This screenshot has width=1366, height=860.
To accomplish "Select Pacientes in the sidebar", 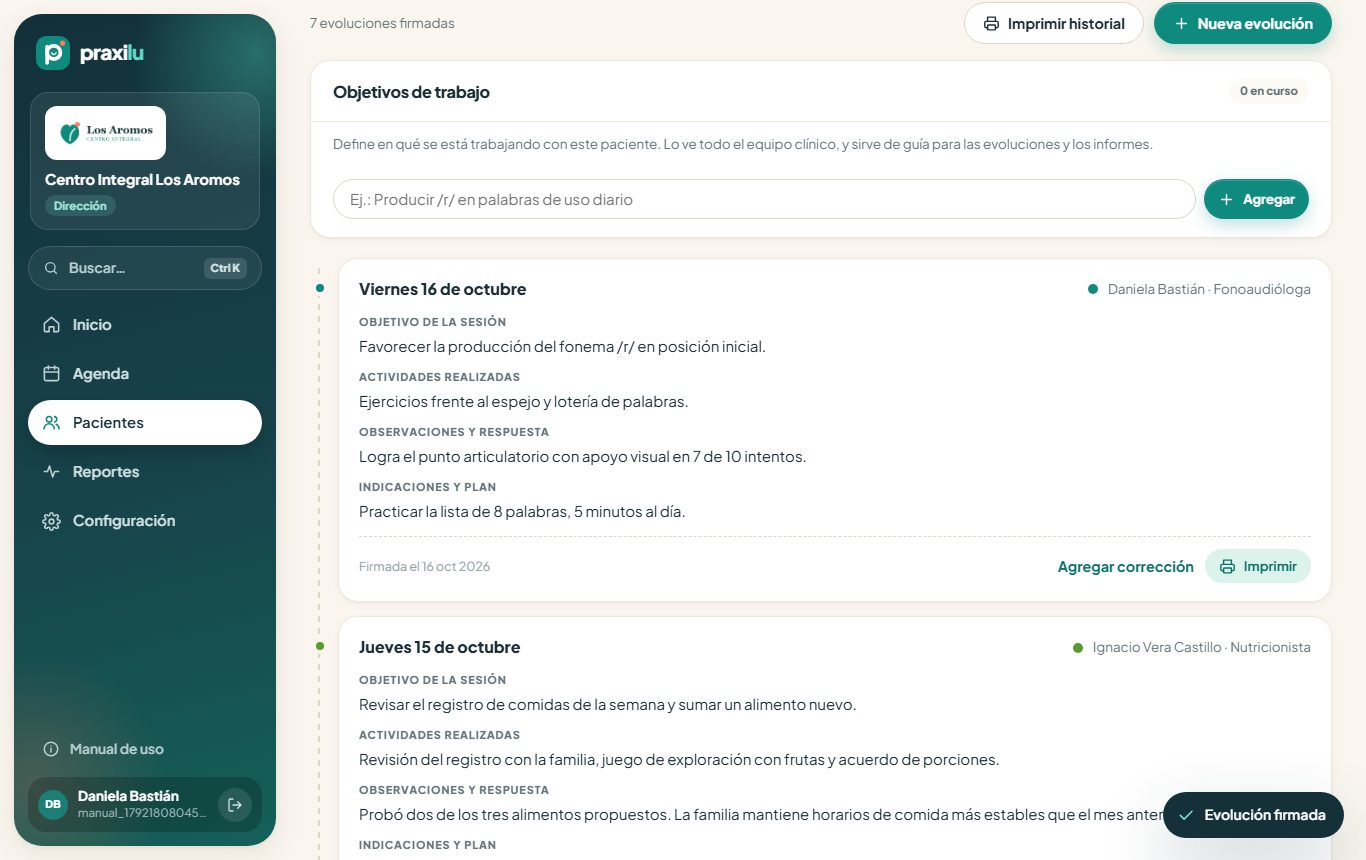I will coord(145,423).
